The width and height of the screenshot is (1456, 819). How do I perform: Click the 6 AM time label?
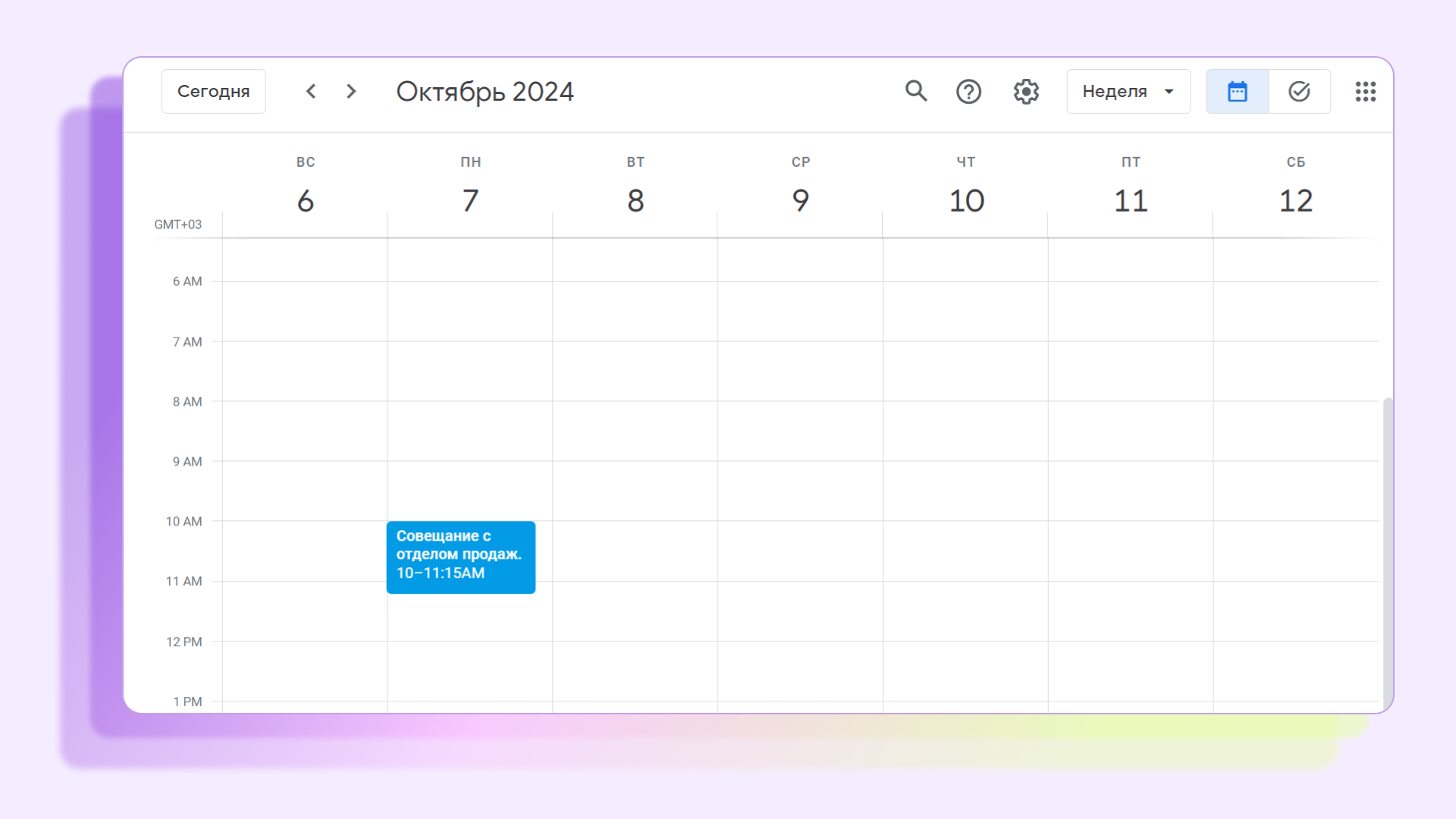pyautogui.click(x=187, y=281)
